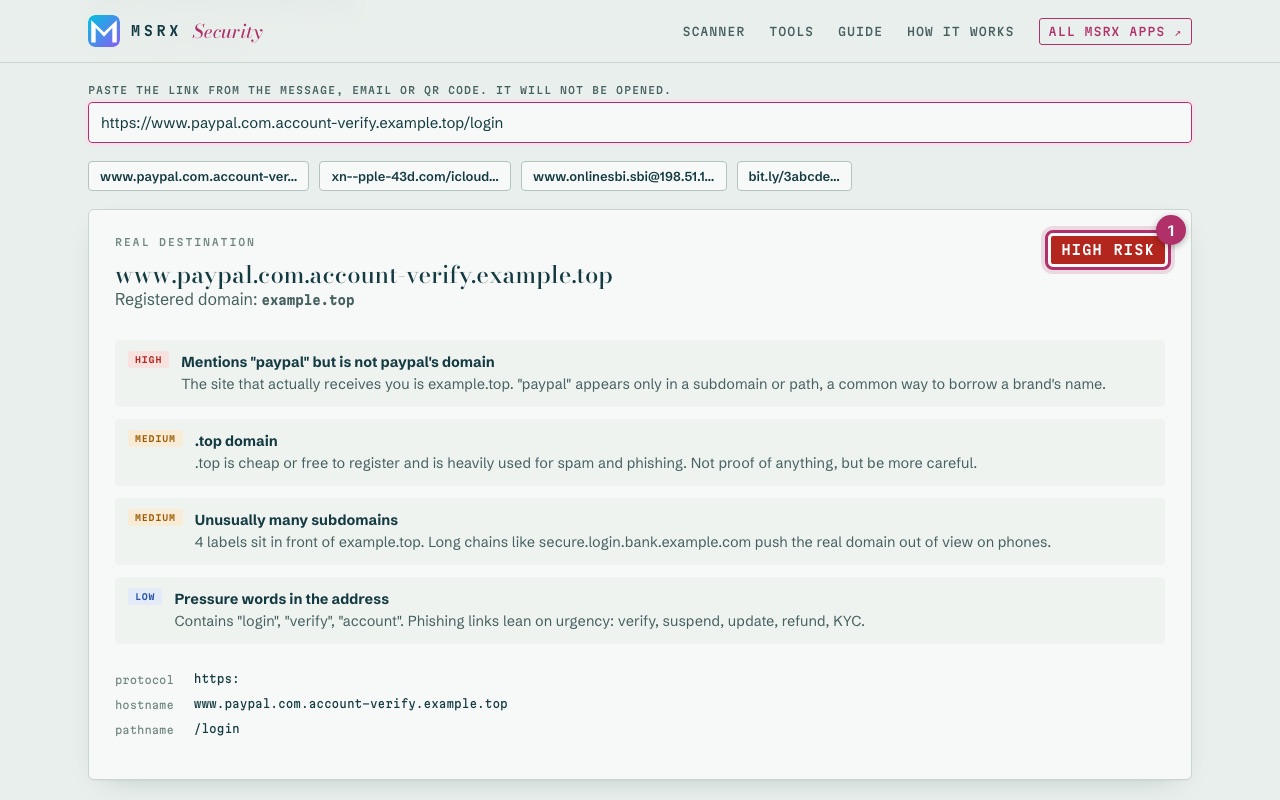Open the Scanner nav item
The image size is (1280, 800).
pos(714,32)
